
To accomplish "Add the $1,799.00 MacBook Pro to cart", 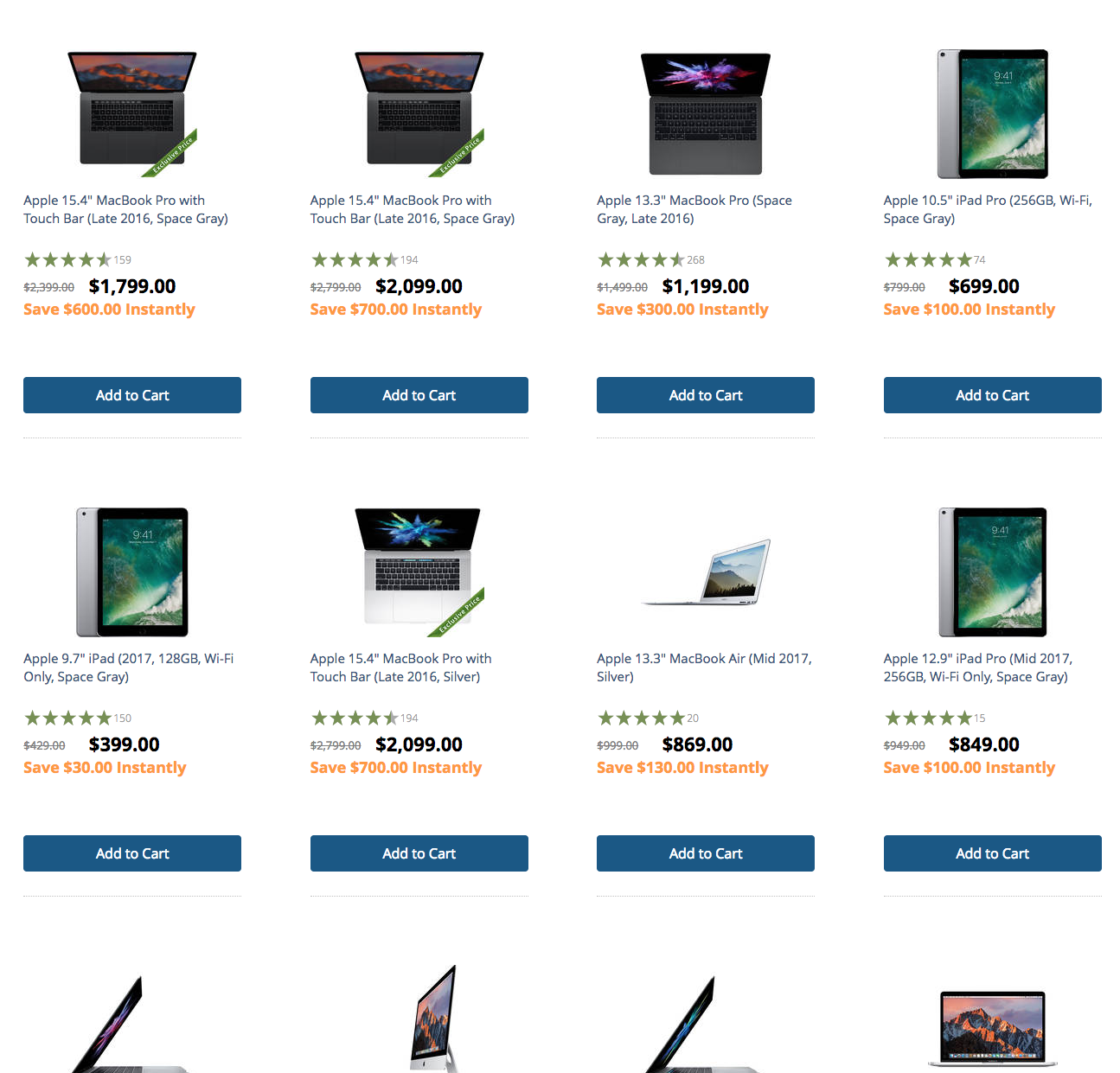I will 132,395.
